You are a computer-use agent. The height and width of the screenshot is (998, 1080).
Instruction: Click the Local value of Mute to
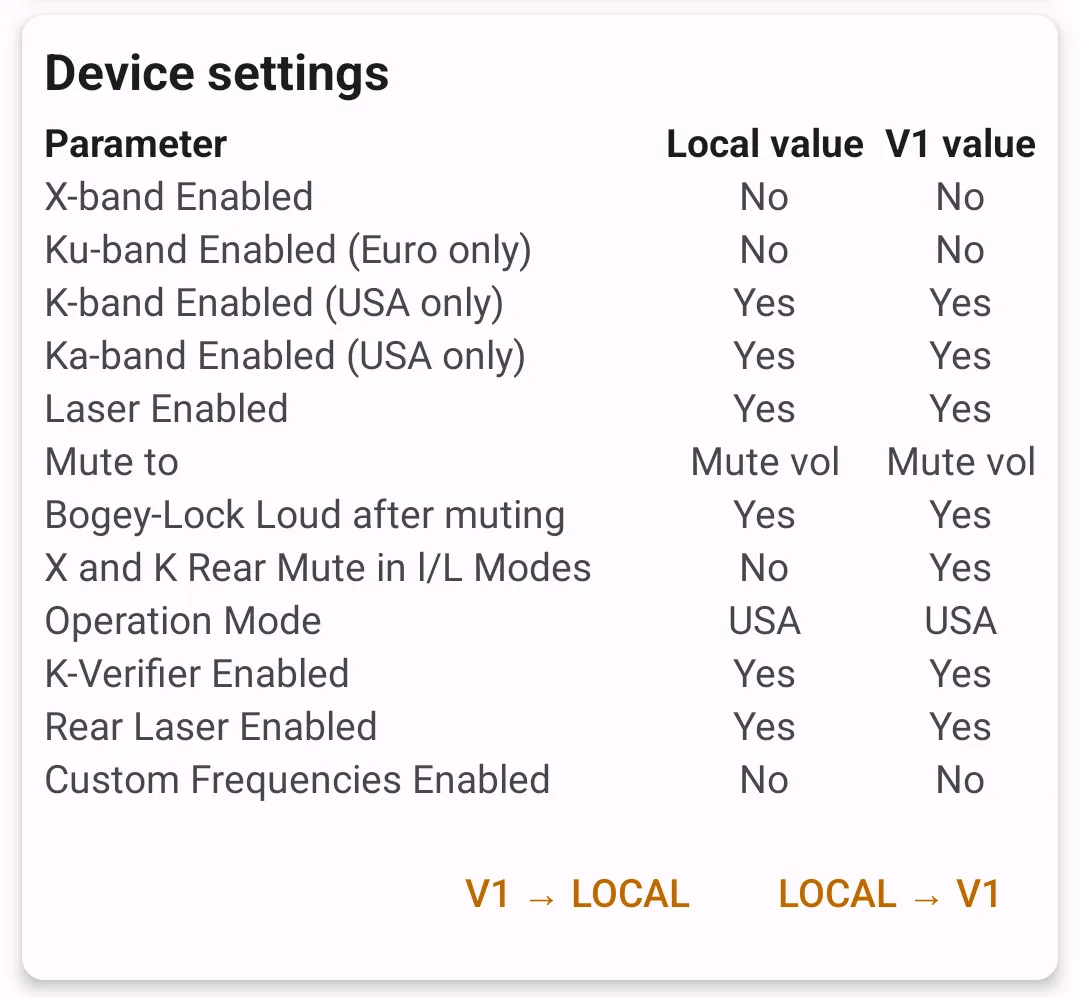(x=764, y=462)
